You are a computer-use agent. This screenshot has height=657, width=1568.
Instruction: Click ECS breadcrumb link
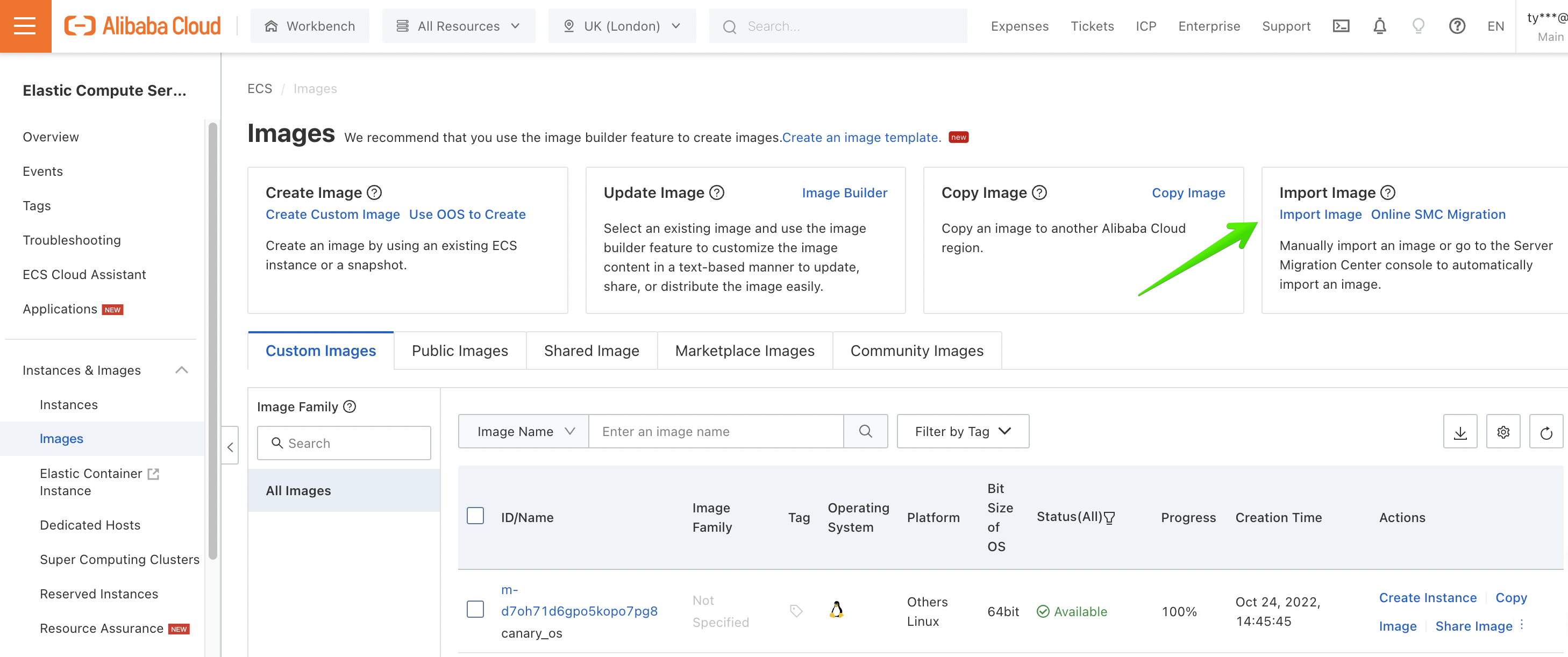[x=259, y=88]
